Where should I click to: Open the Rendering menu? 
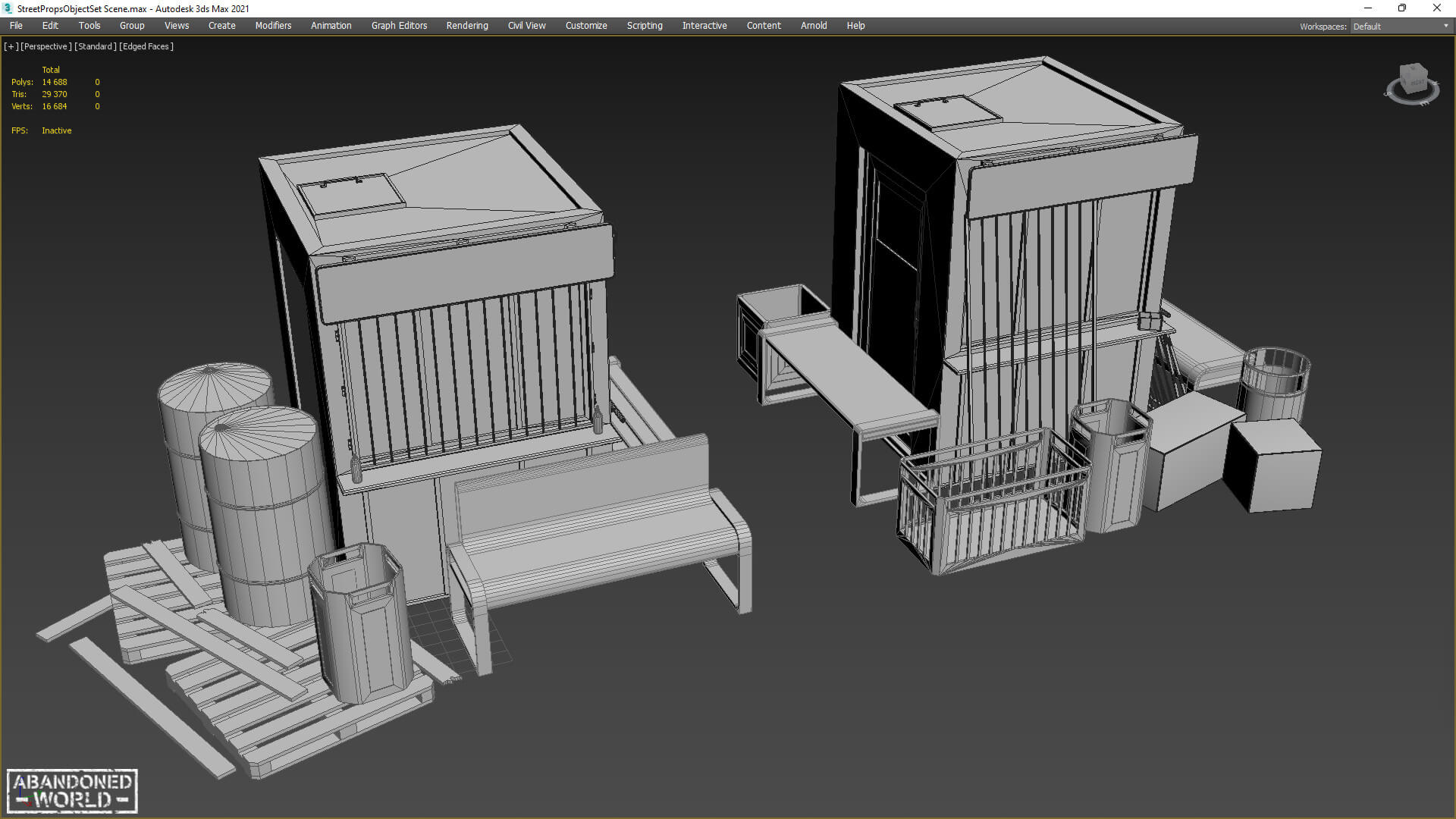[467, 26]
